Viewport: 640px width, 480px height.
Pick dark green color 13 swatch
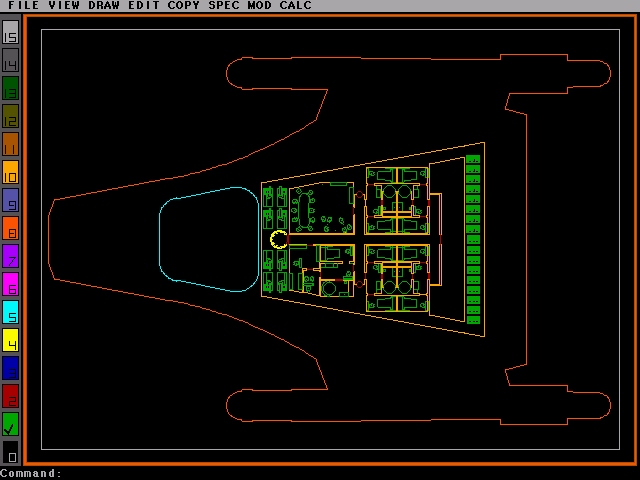[10, 88]
